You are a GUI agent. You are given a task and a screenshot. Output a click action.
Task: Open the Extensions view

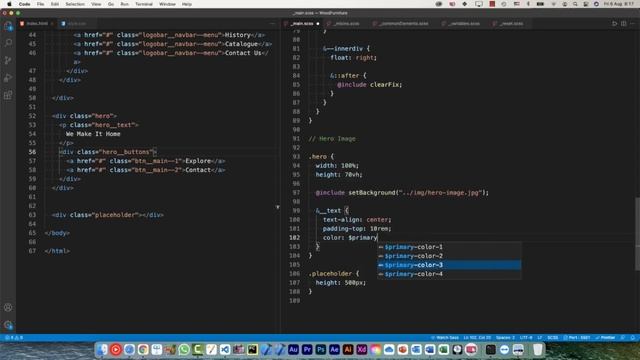tap(8, 95)
